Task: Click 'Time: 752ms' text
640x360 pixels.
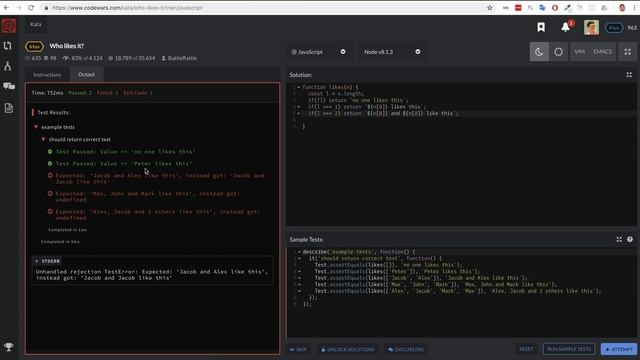Action: coord(47,93)
